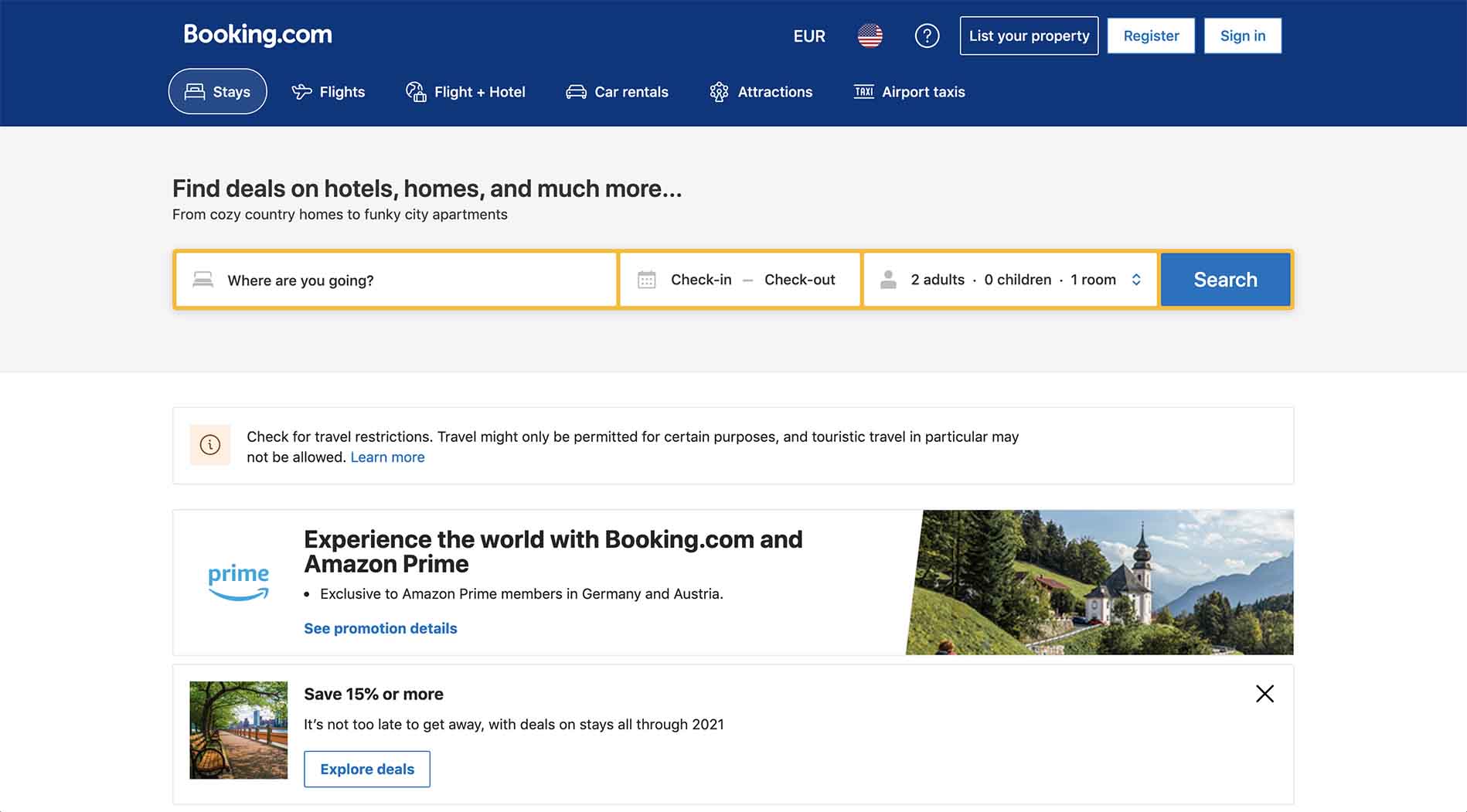Click the Sign in button
The width and height of the screenshot is (1467, 812).
(x=1242, y=36)
